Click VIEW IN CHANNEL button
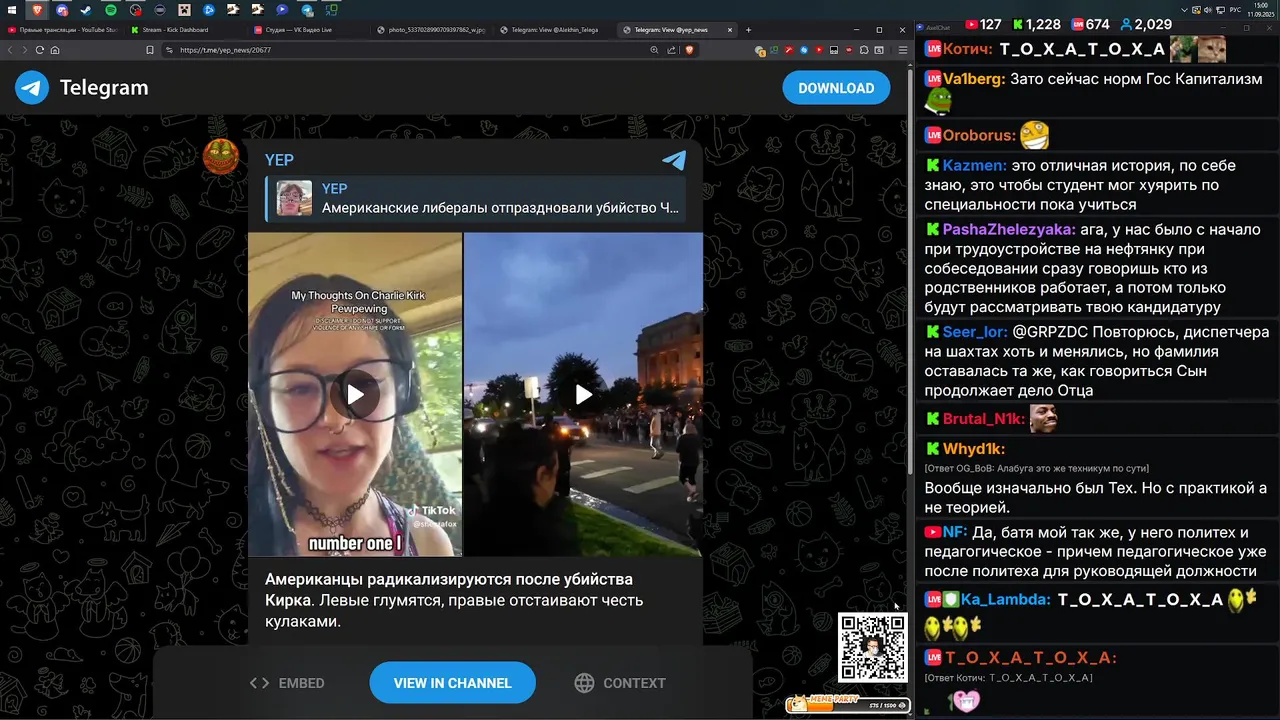Screen dimensions: 1280x720 click(x=452, y=683)
